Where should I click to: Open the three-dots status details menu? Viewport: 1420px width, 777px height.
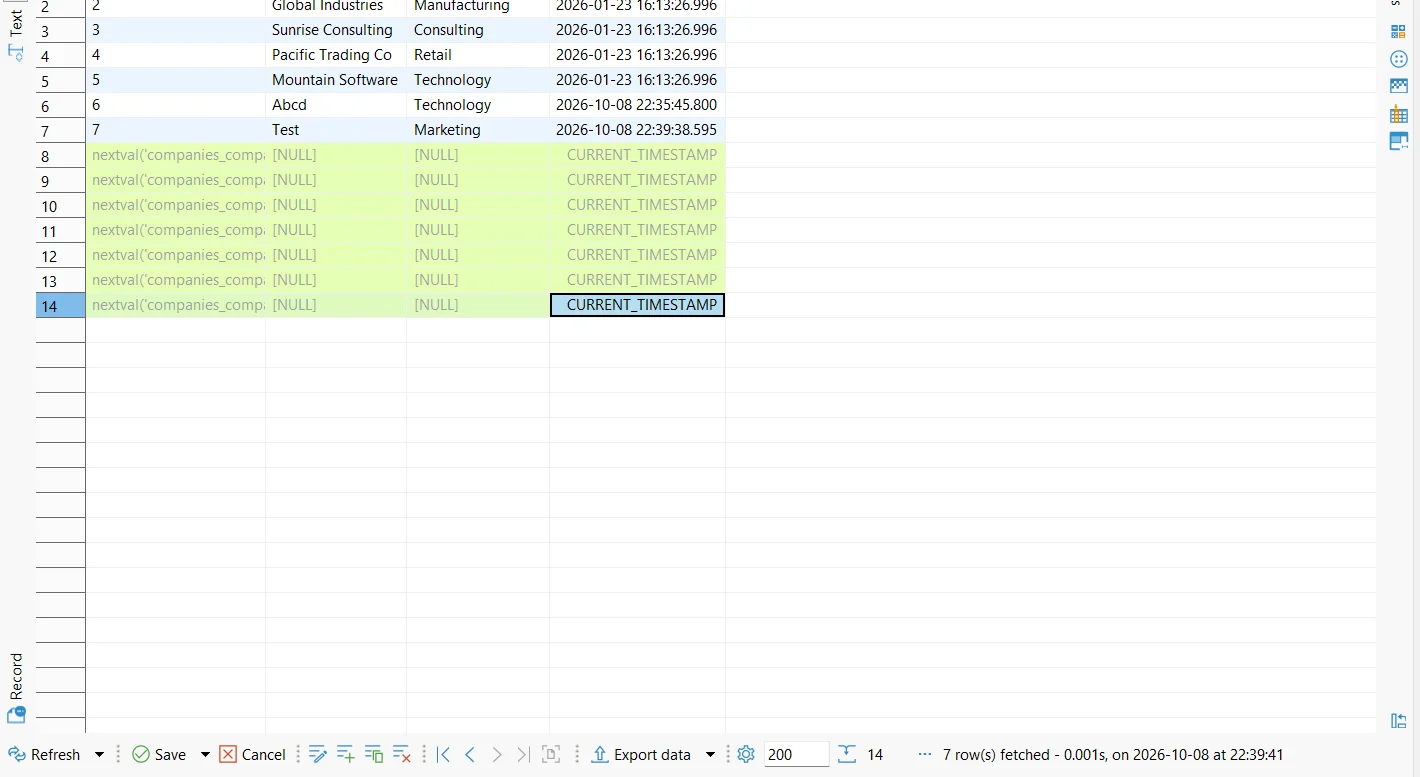click(x=924, y=755)
